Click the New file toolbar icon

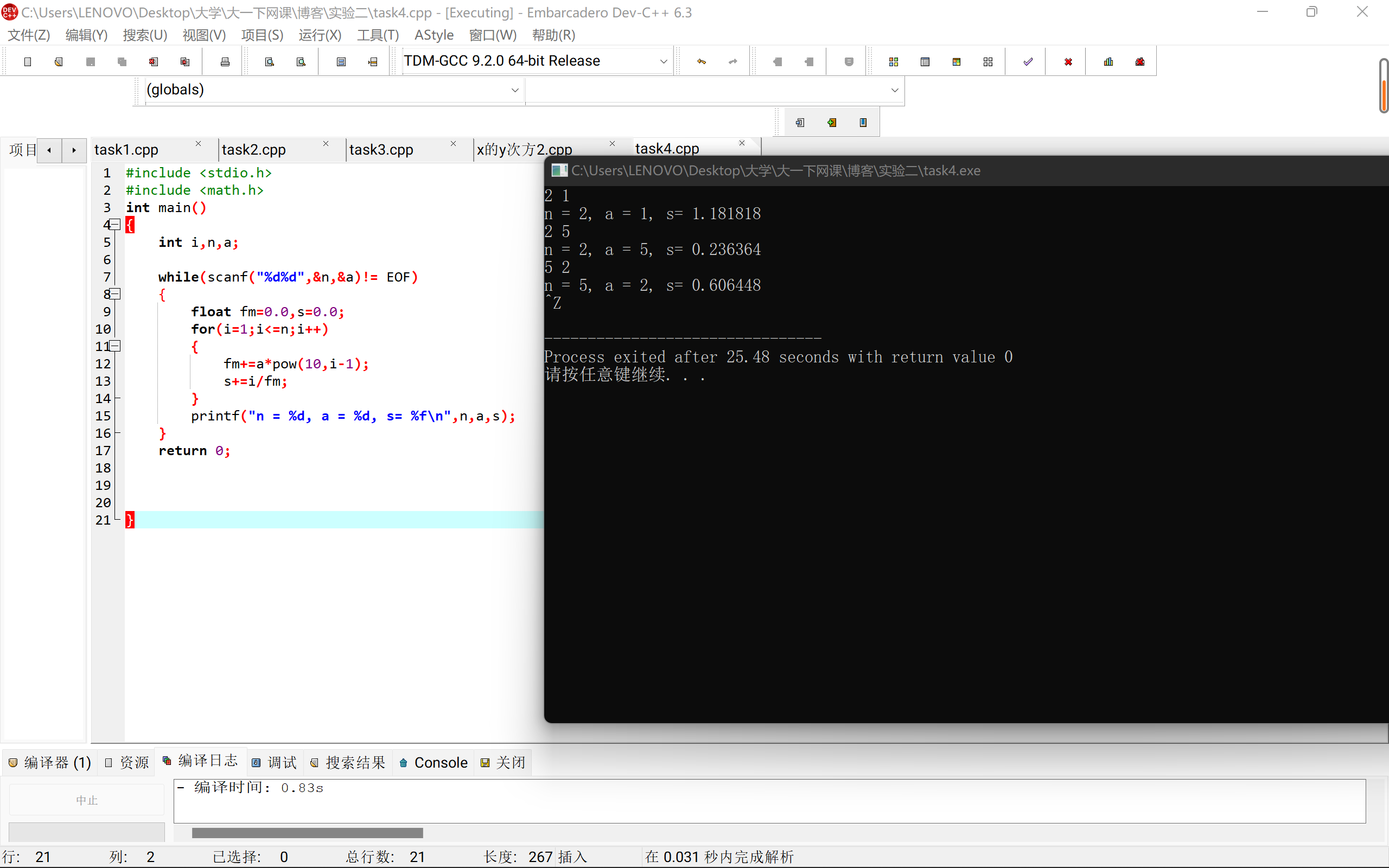tap(28, 61)
